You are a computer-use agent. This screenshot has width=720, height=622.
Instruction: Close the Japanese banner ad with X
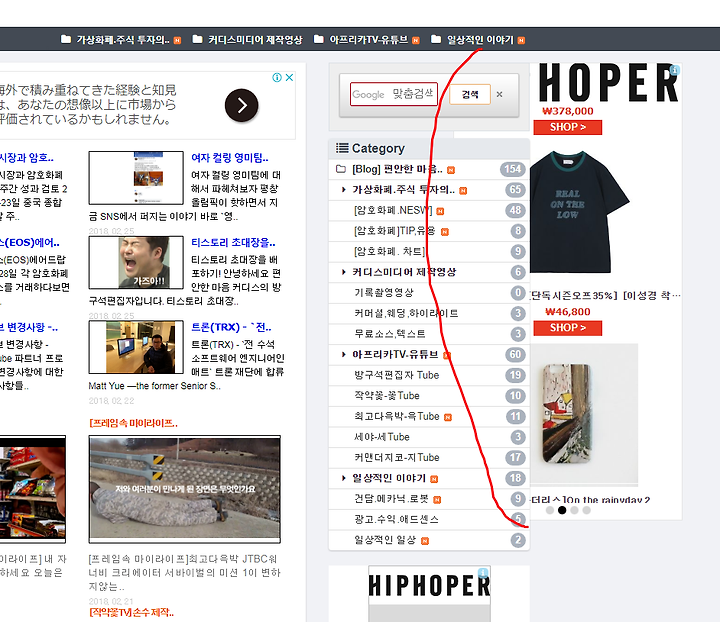pos(289,77)
